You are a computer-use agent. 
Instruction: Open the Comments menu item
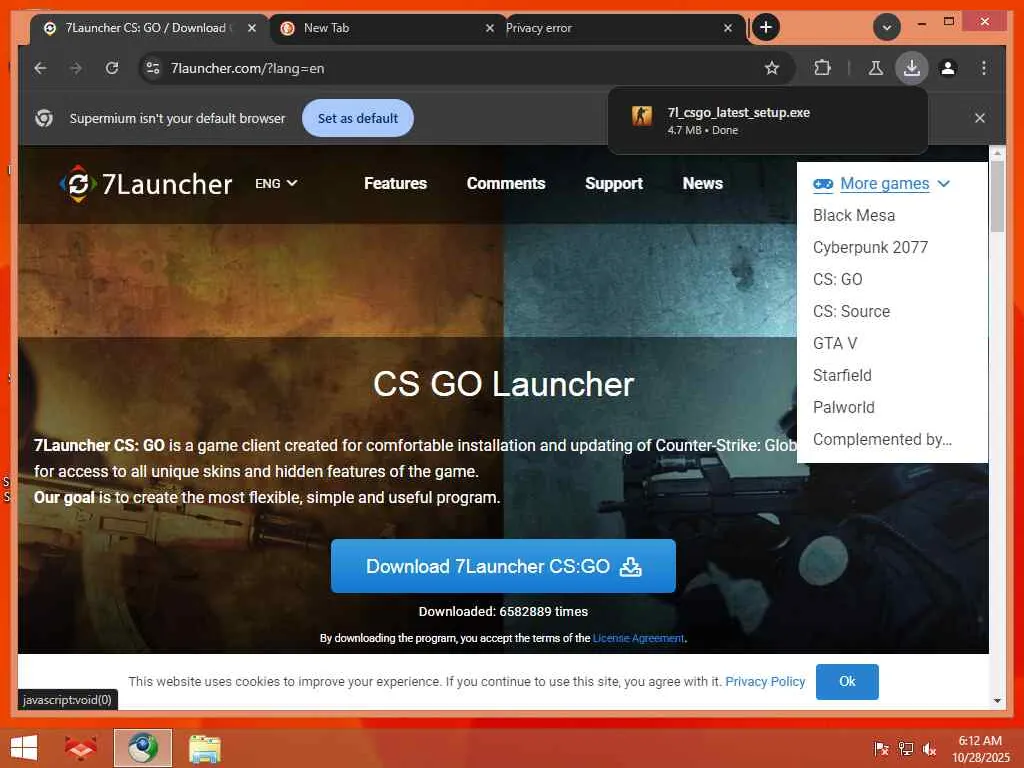click(x=505, y=184)
